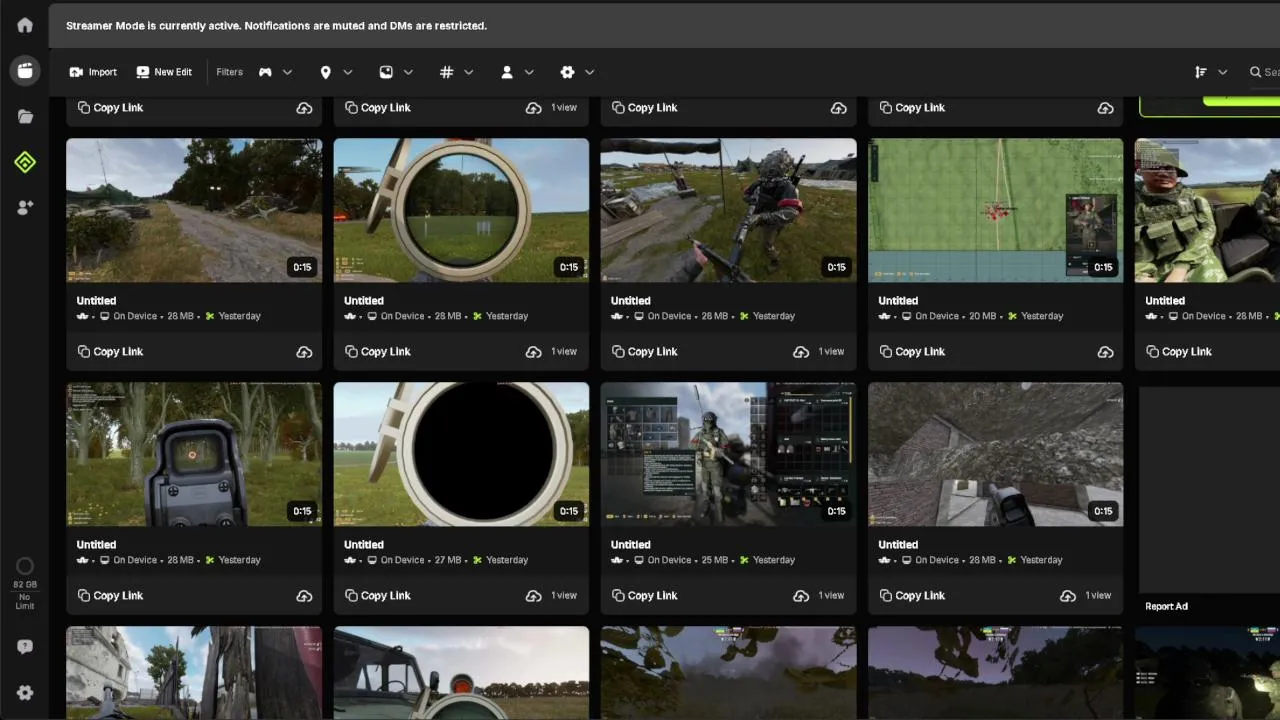The image size is (1280, 720).
Task: Click cloud icon on the 26 MB clip
Action: click(x=801, y=352)
